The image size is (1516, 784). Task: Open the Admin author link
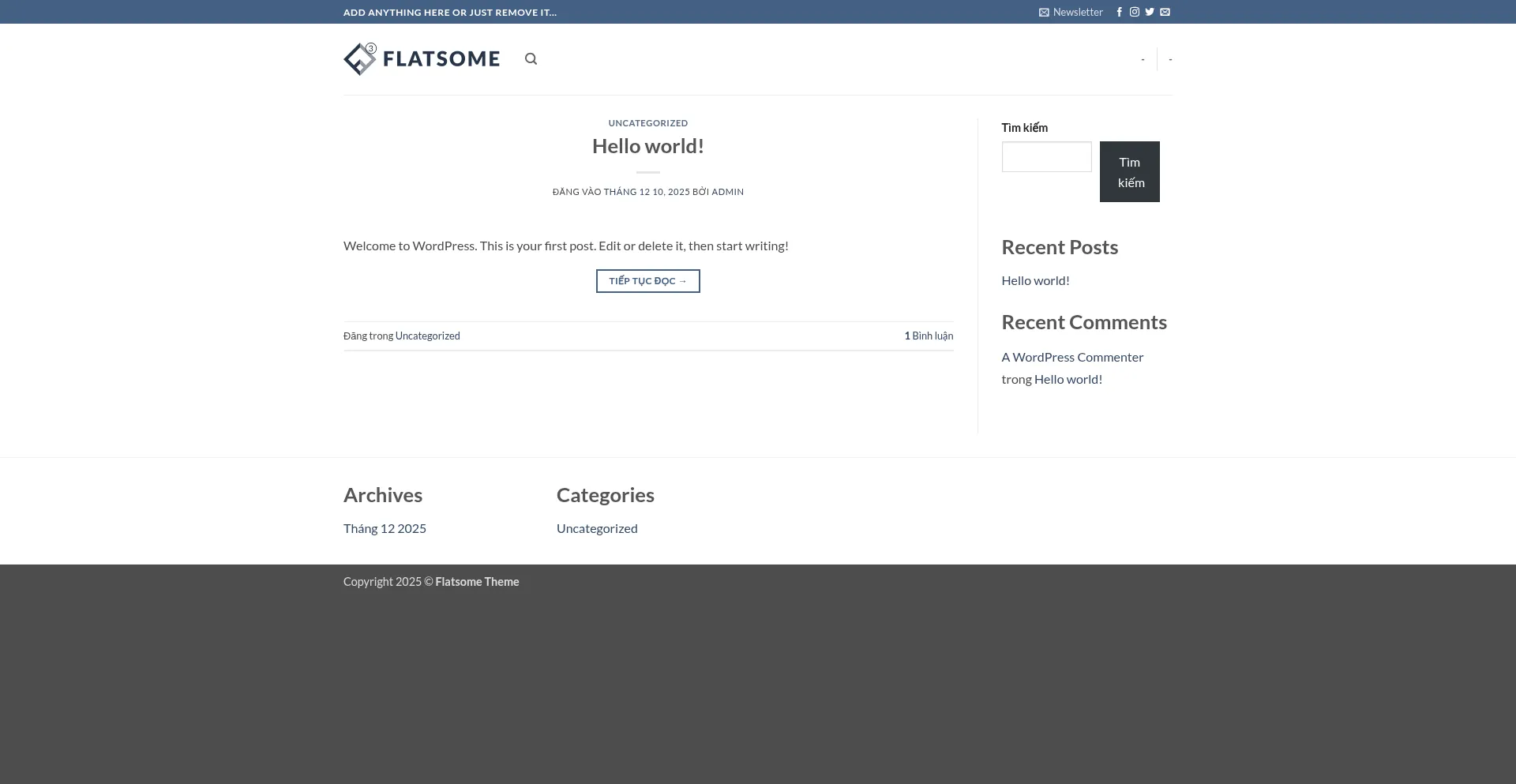pos(727,192)
